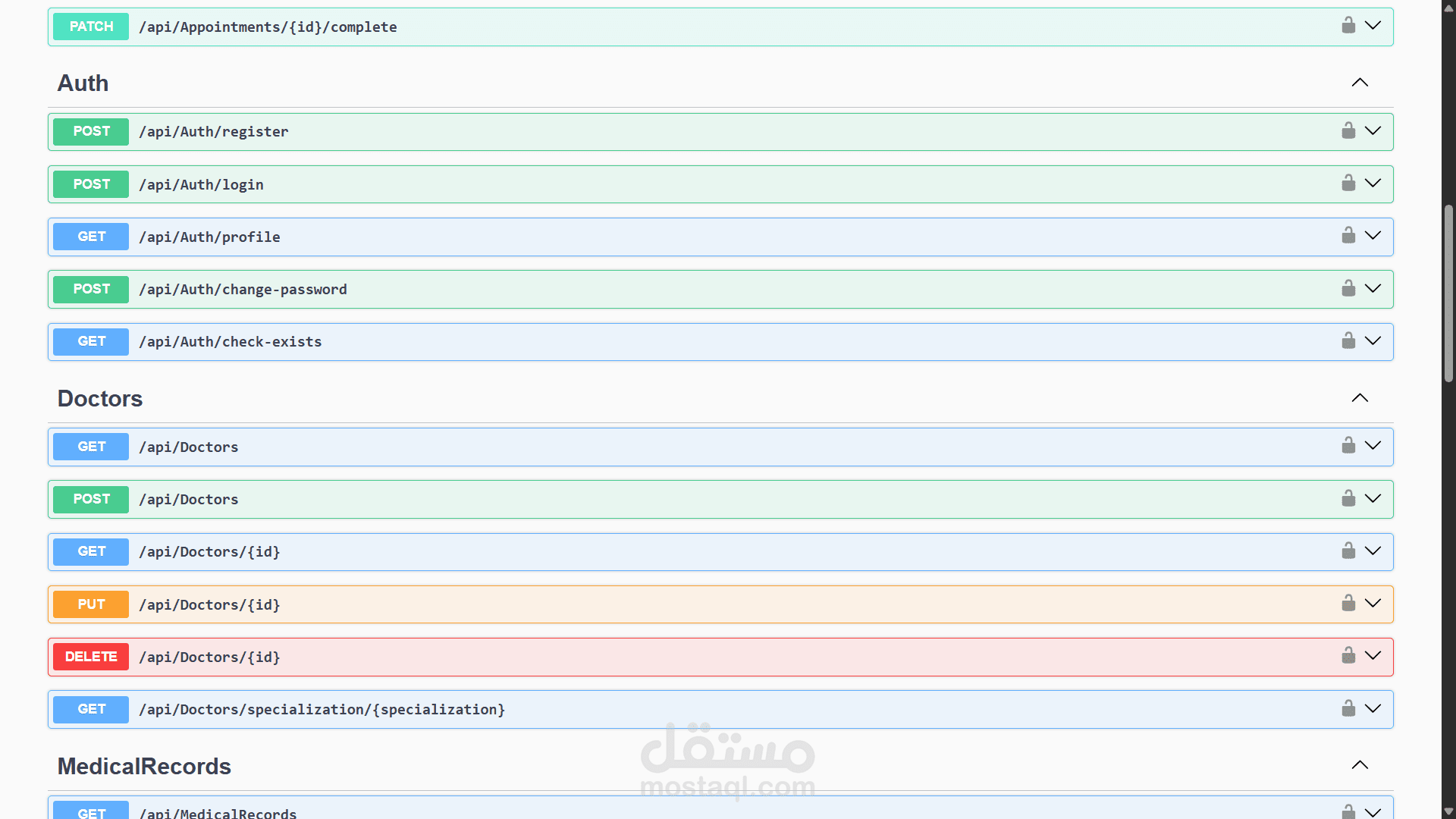Image resolution: width=1456 pixels, height=819 pixels.
Task: Click authorization lock for Auth login
Action: tap(1348, 184)
